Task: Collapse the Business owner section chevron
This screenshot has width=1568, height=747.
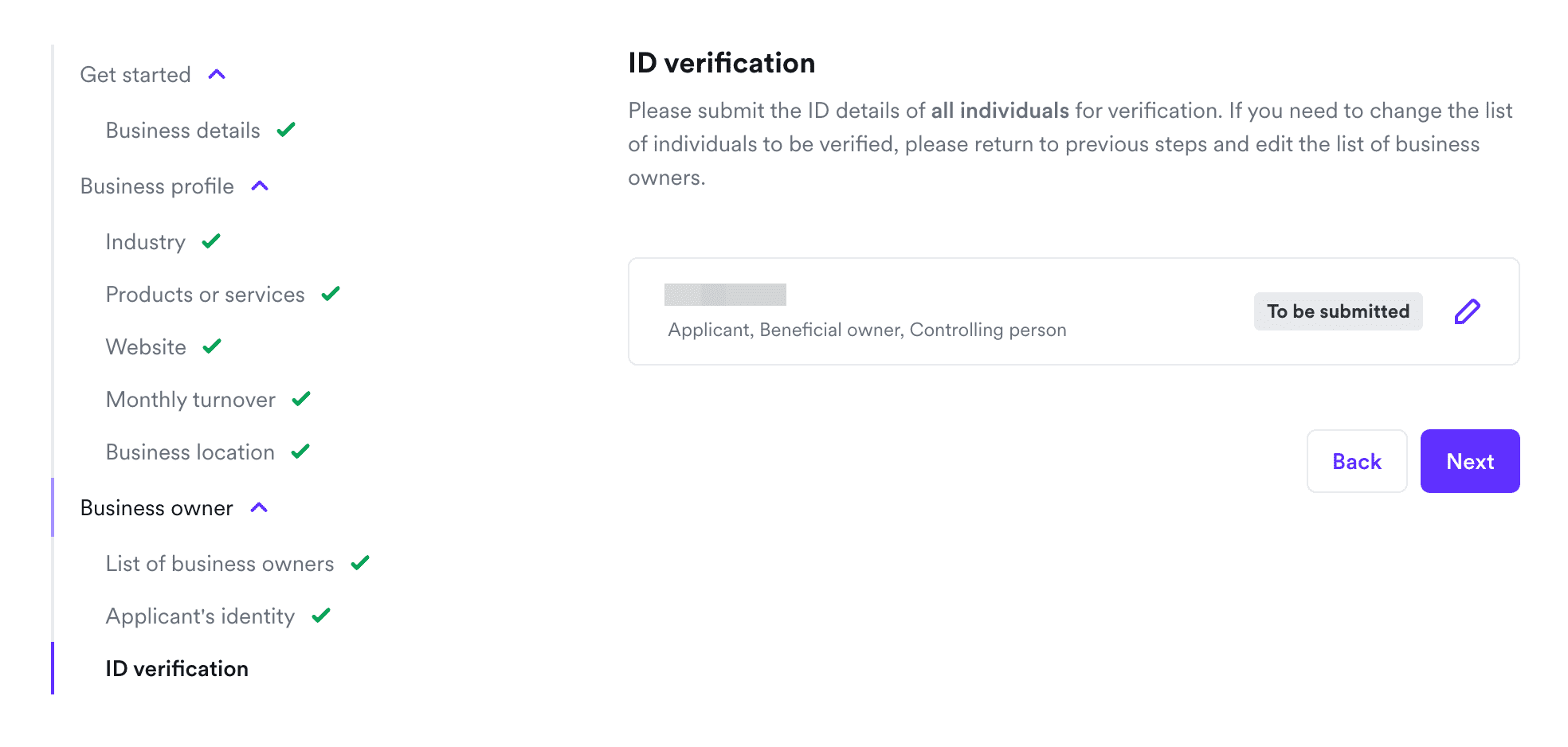Action: [259, 508]
